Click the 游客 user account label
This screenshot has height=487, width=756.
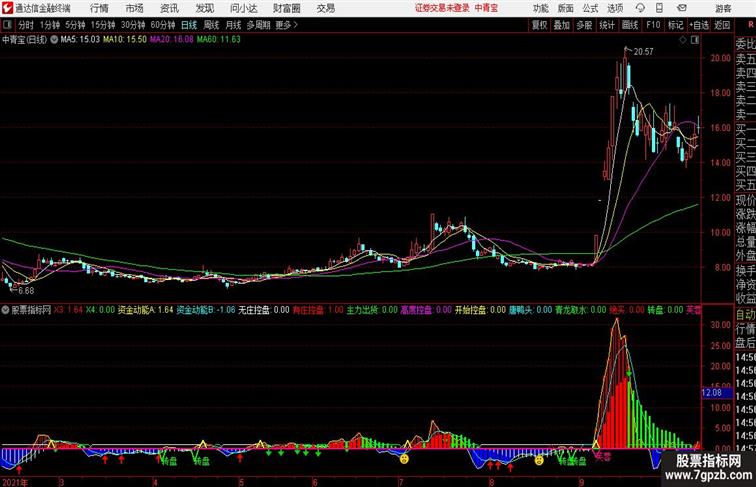click(x=723, y=8)
